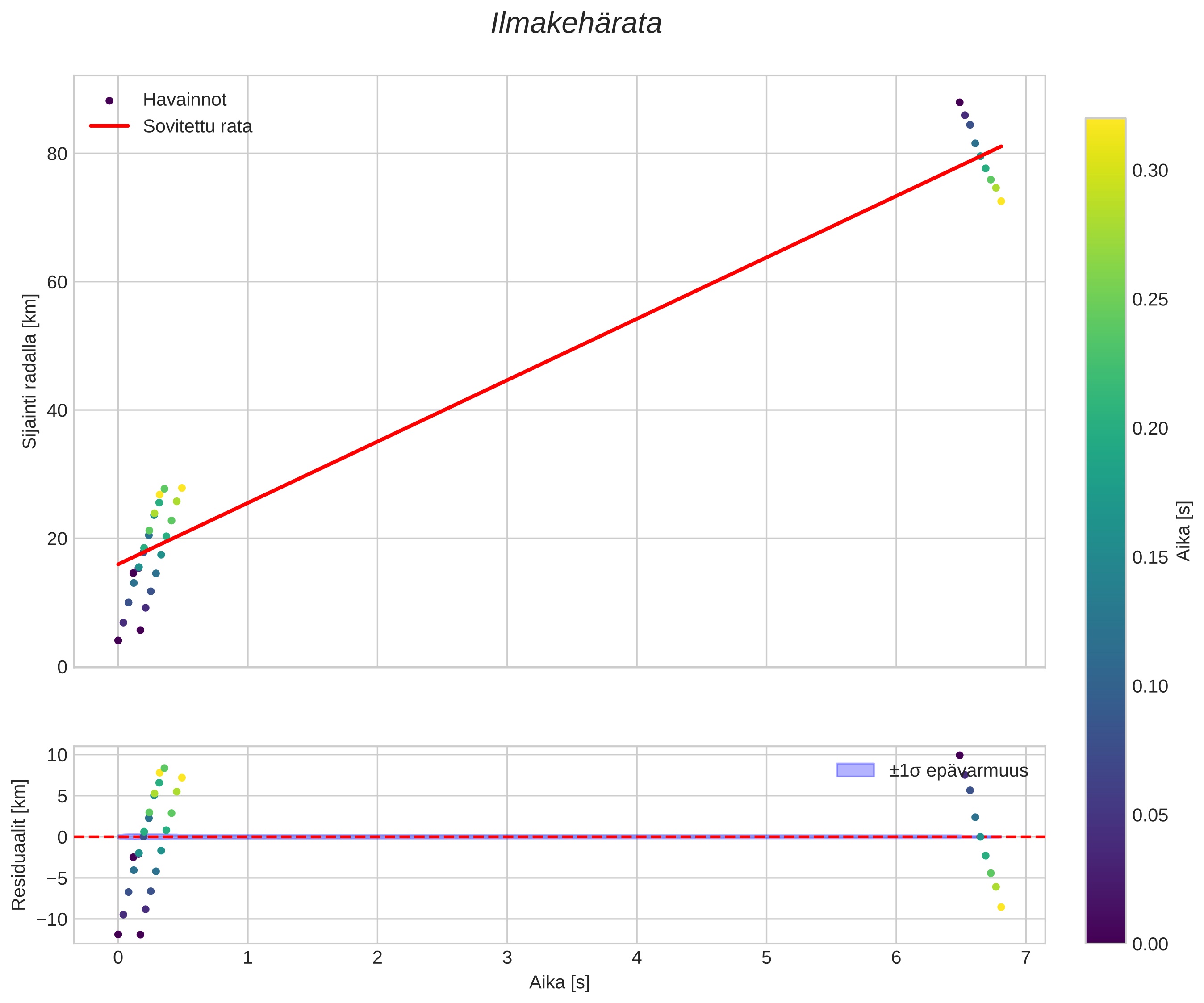Click the Aika [s] colorbar label

point(1183,531)
